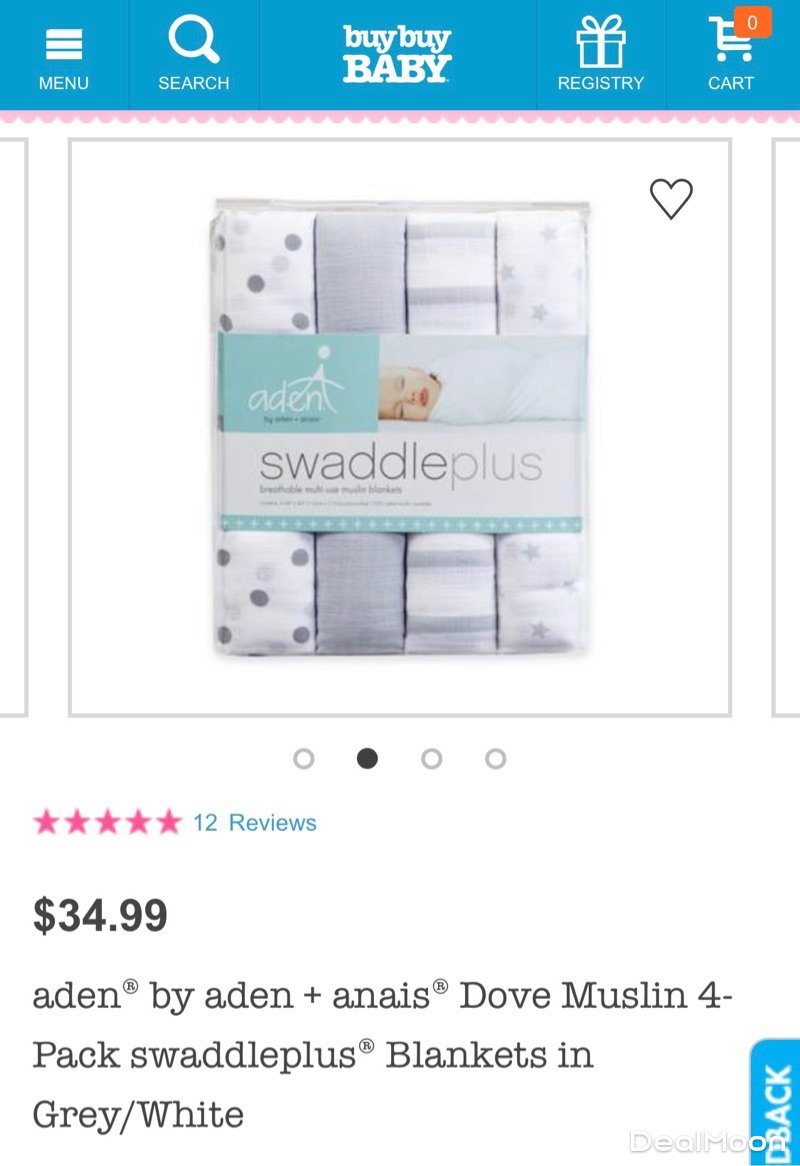
Task: Click the $34.99 price text
Action: 100,915
